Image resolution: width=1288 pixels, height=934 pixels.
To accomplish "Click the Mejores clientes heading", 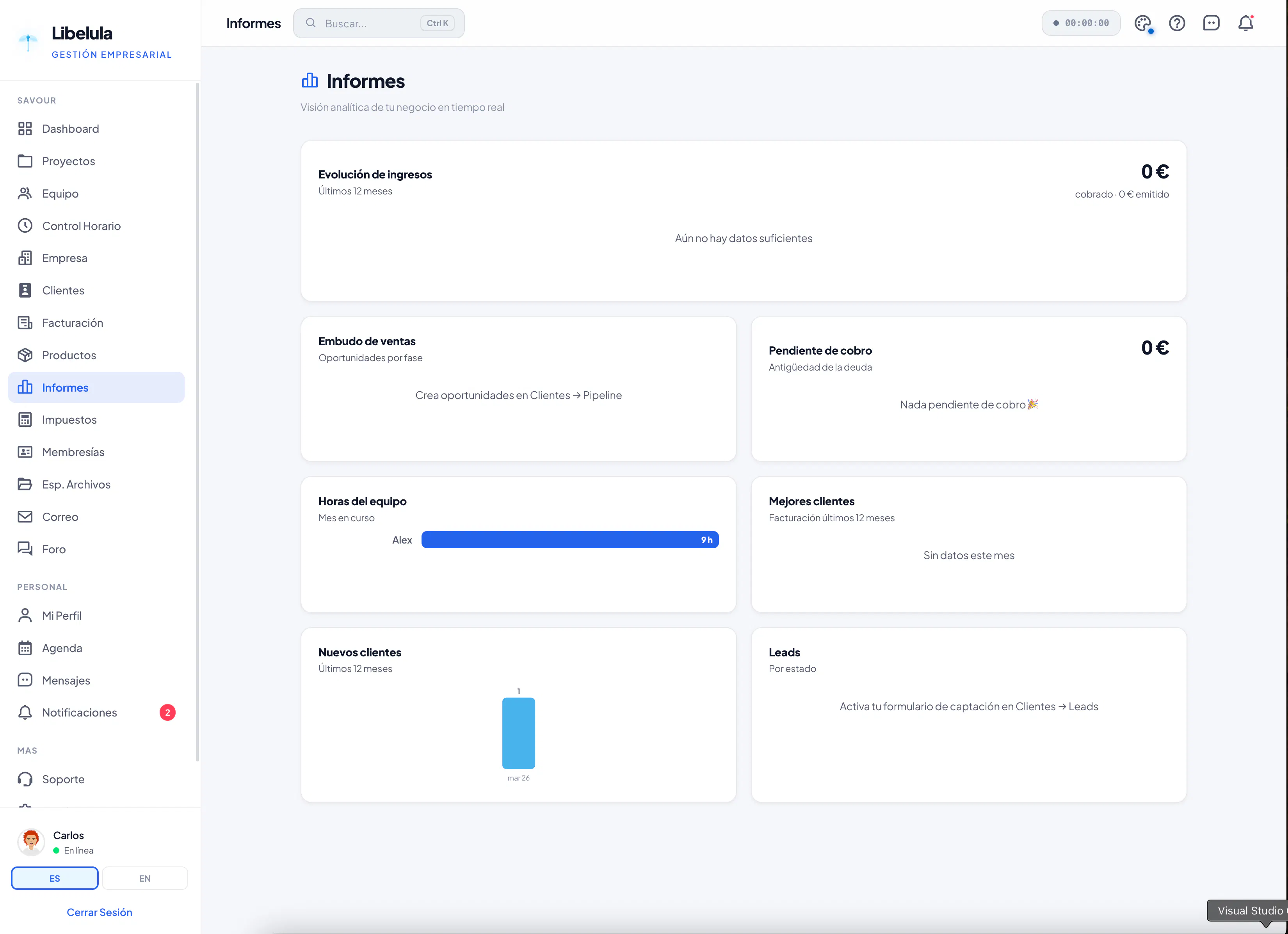I will 811,502.
